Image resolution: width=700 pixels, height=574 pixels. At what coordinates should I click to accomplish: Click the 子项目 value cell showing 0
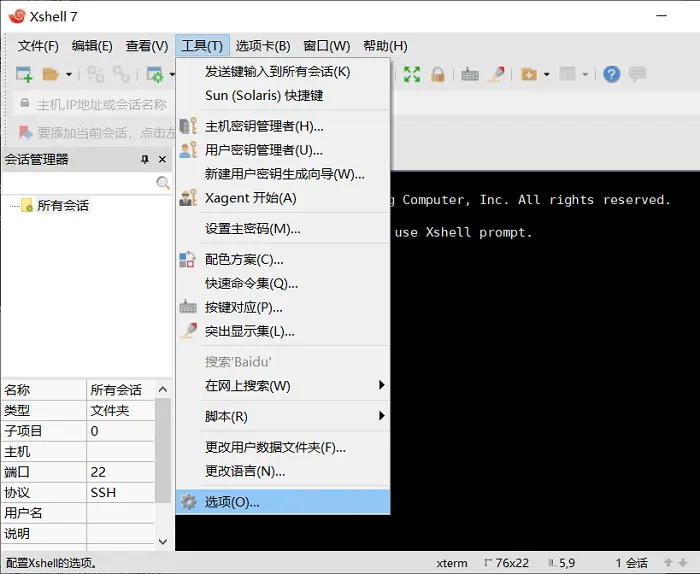coord(120,431)
